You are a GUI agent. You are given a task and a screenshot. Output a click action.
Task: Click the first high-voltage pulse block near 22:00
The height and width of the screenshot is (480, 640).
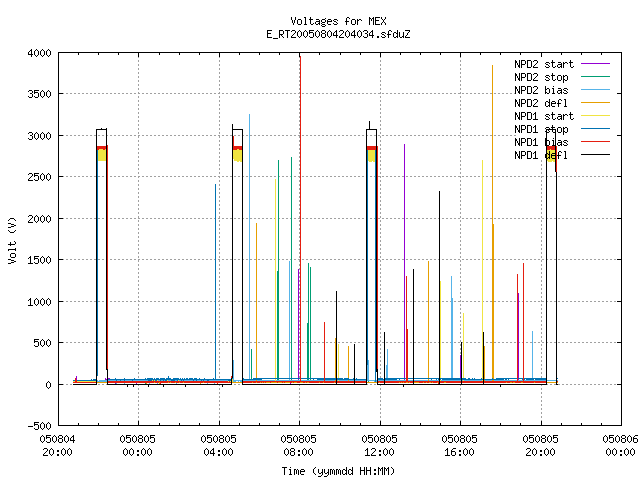point(102,255)
